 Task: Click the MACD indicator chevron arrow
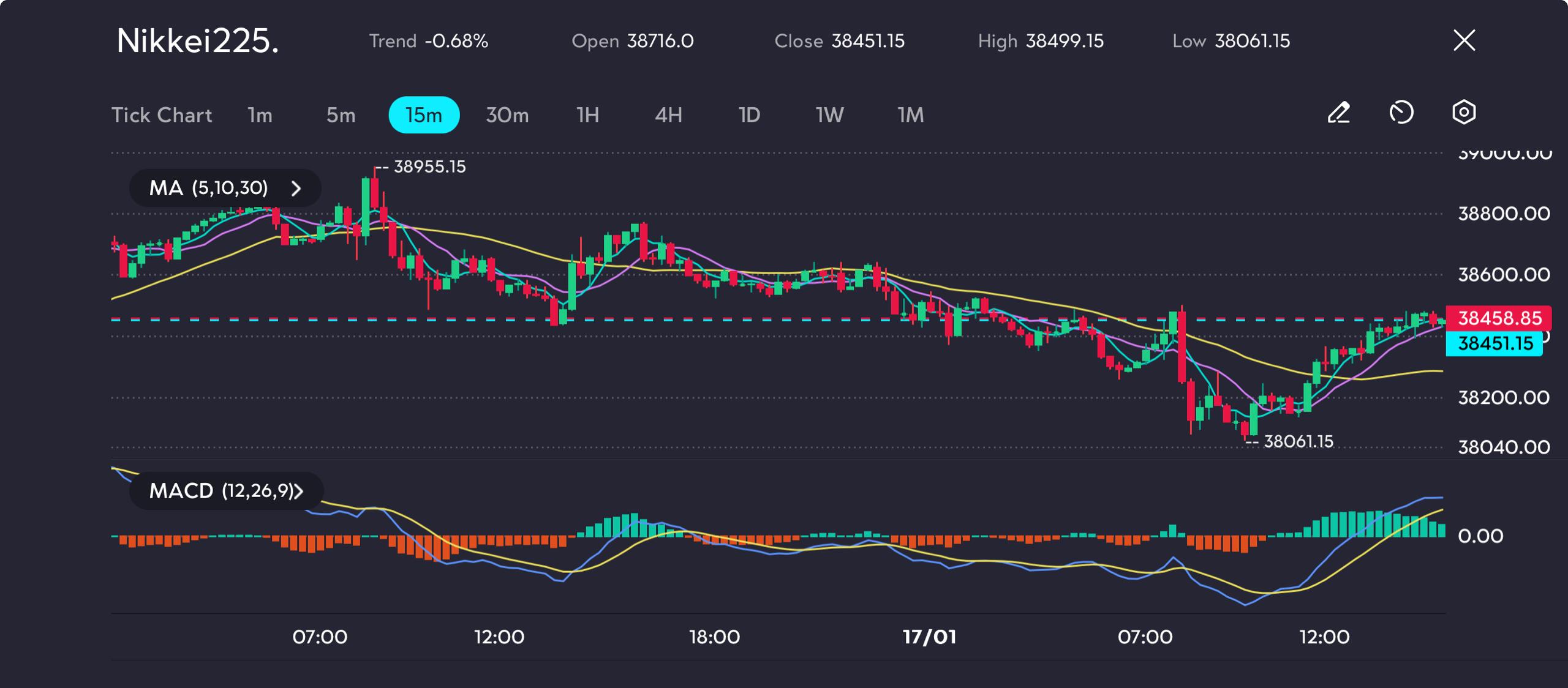298,492
